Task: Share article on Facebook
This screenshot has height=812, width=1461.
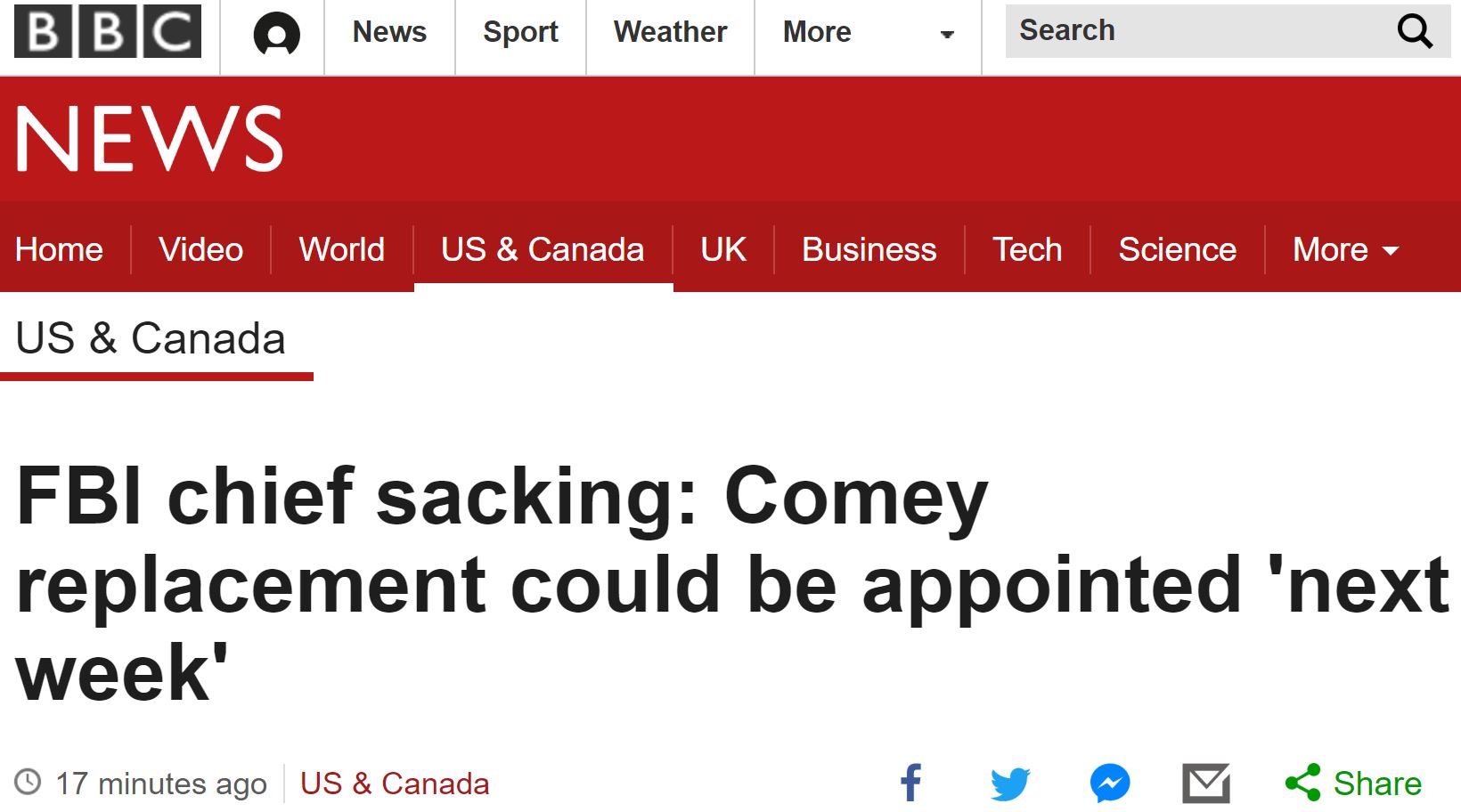Action: click(910, 784)
